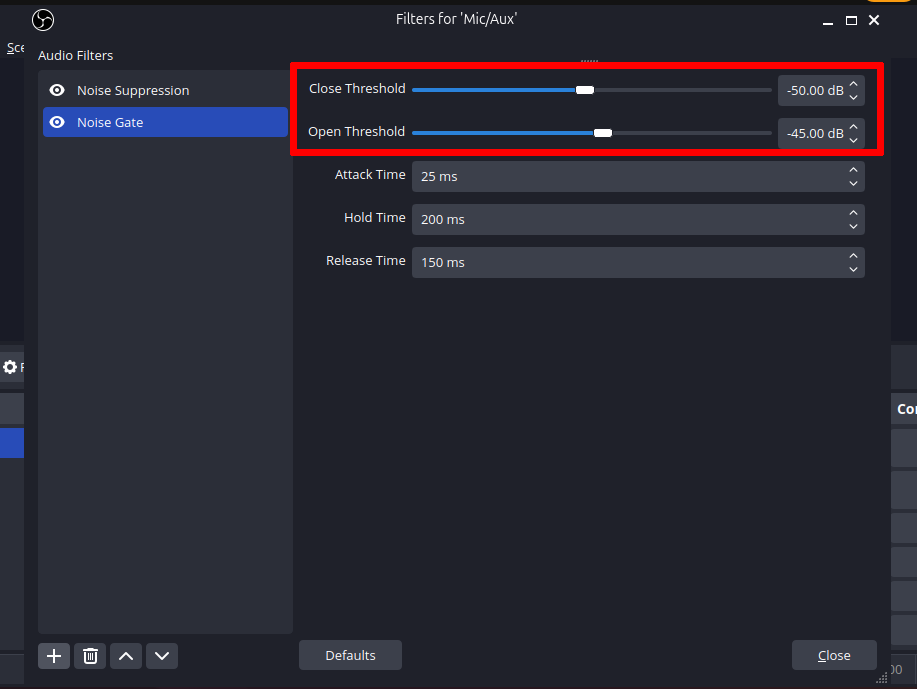Increase Close Threshold with up arrow
Screen dimensions: 917x689
[x=853, y=84]
